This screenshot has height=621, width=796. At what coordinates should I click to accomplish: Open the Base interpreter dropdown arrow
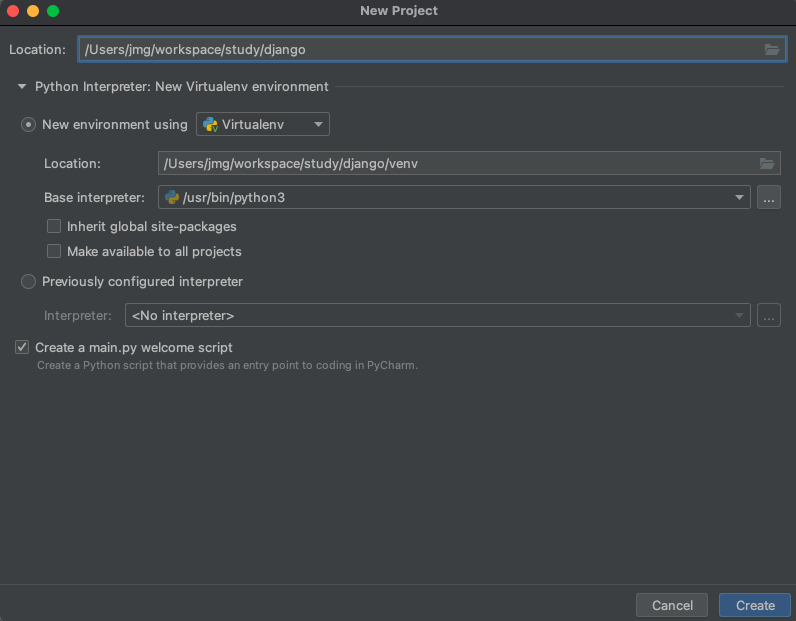[739, 197]
